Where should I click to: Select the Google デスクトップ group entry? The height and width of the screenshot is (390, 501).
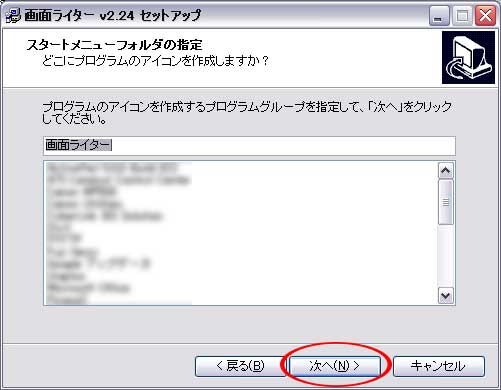pos(99,264)
